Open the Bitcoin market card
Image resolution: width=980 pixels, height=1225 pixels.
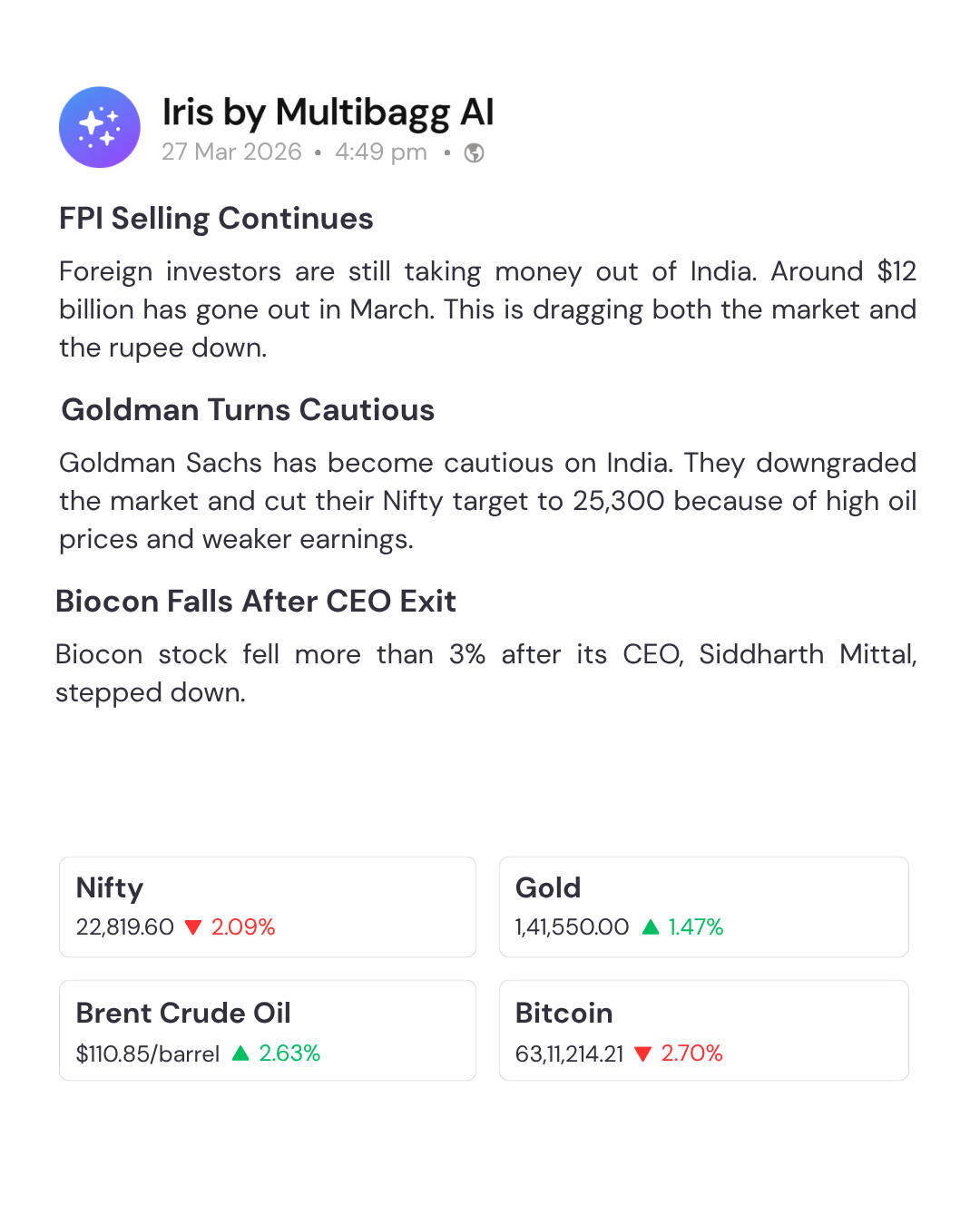pos(703,1030)
